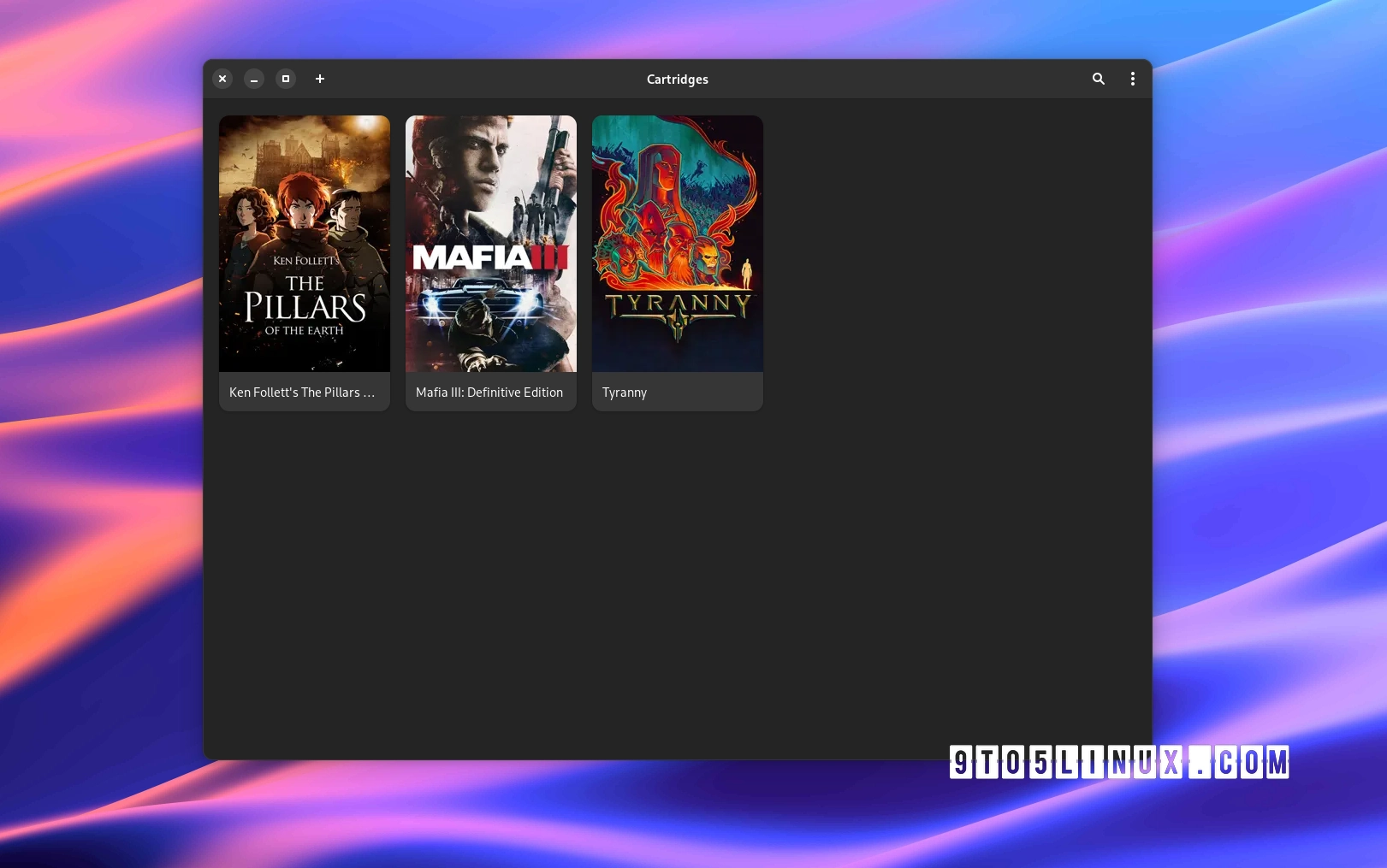This screenshot has height=868, width=1387.
Task: Click the minimize window icon
Action: tap(254, 79)
